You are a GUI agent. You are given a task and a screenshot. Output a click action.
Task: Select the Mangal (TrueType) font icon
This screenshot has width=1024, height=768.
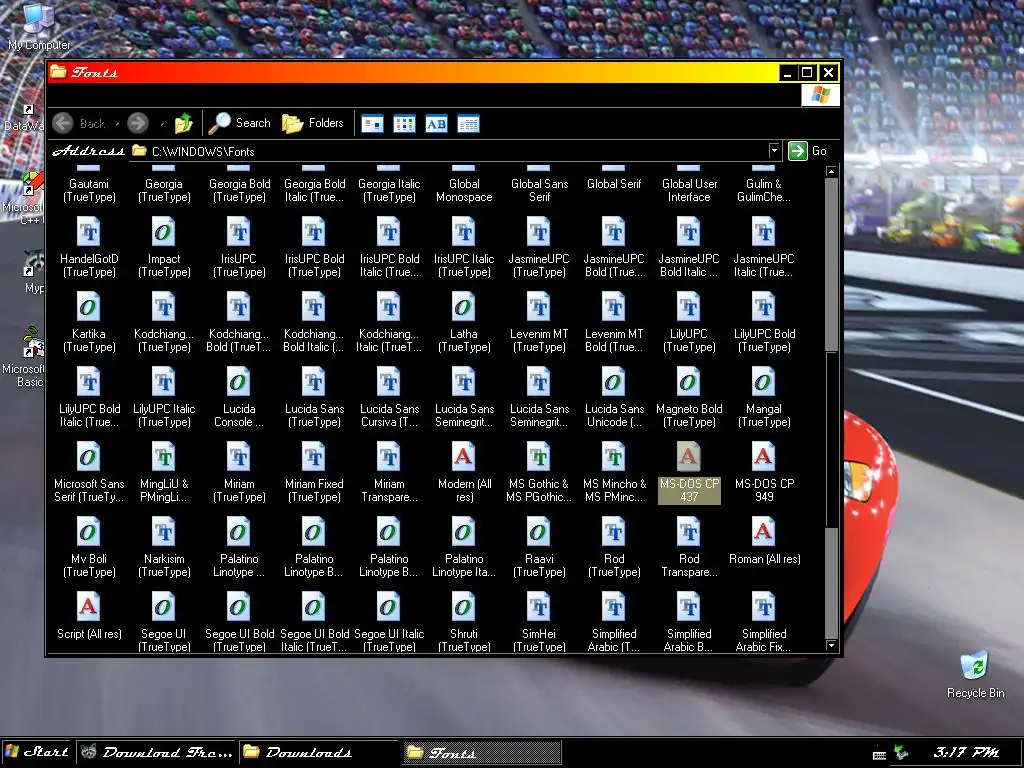coord(763,382)
